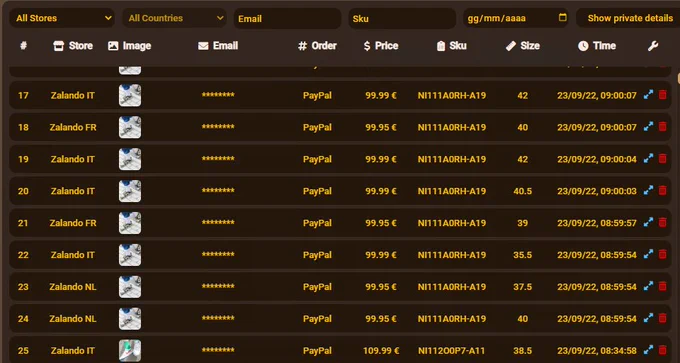Click the Image column header
The width and height of the screenshot is (680, 363).
click(x=129, y=46)
